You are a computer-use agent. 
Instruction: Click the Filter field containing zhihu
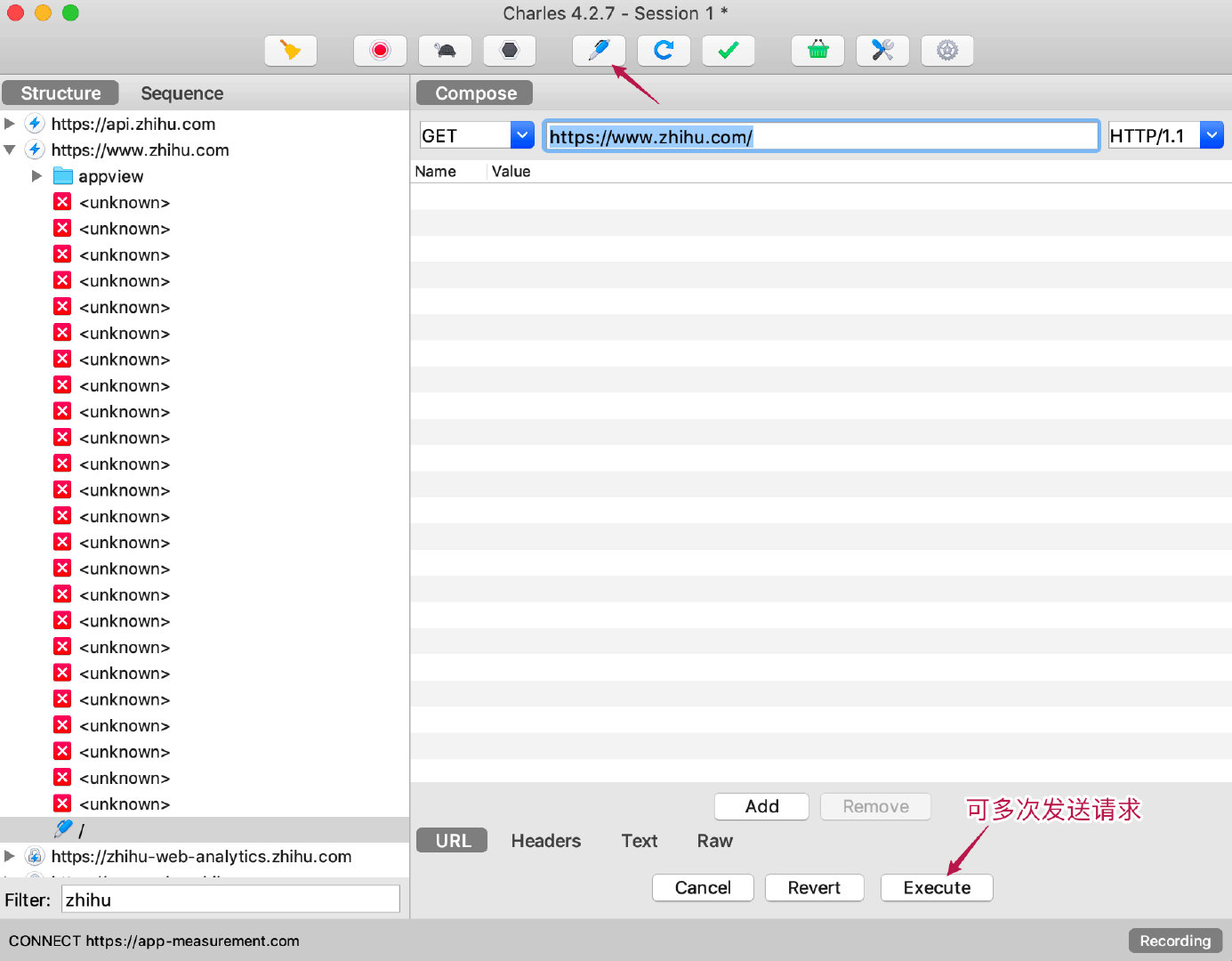(x=230, y=900)
